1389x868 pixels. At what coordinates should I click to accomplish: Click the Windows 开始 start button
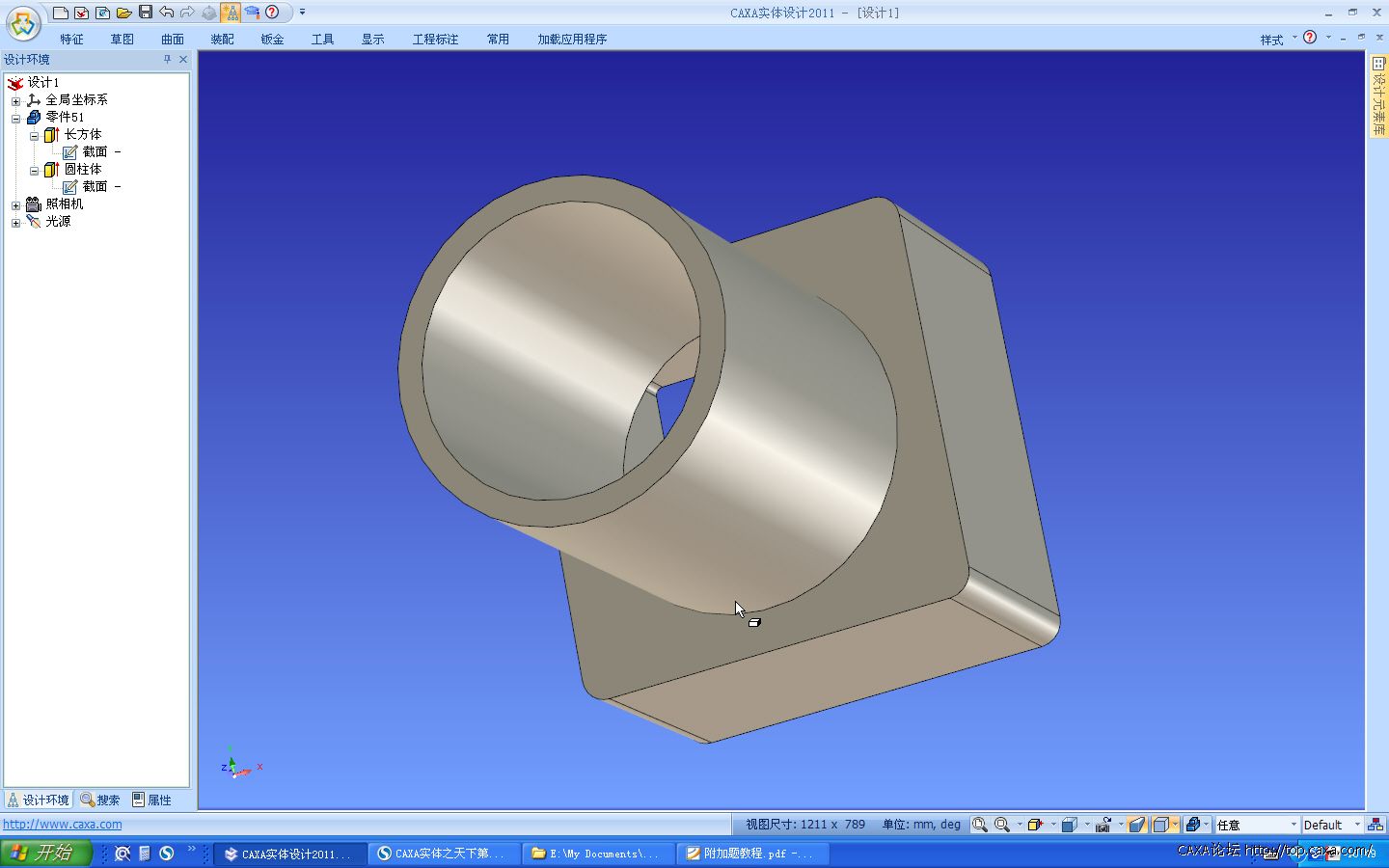tap(45, 854)
